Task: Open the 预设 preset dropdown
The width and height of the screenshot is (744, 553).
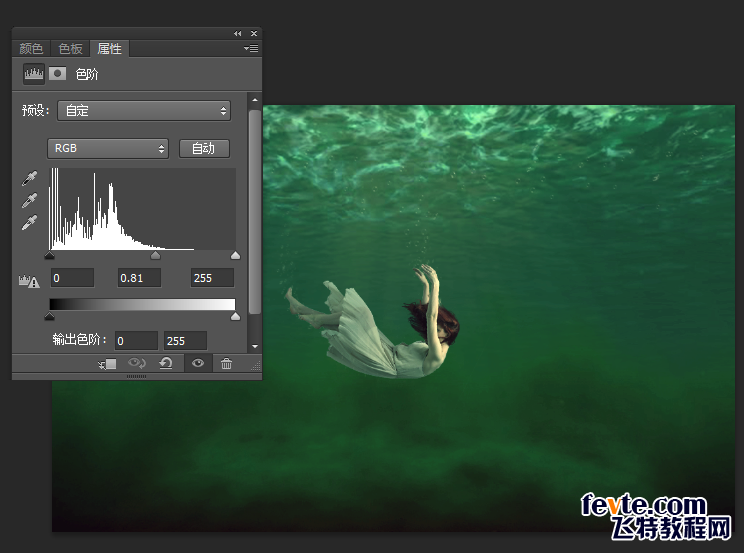Action: click(144, 110)
